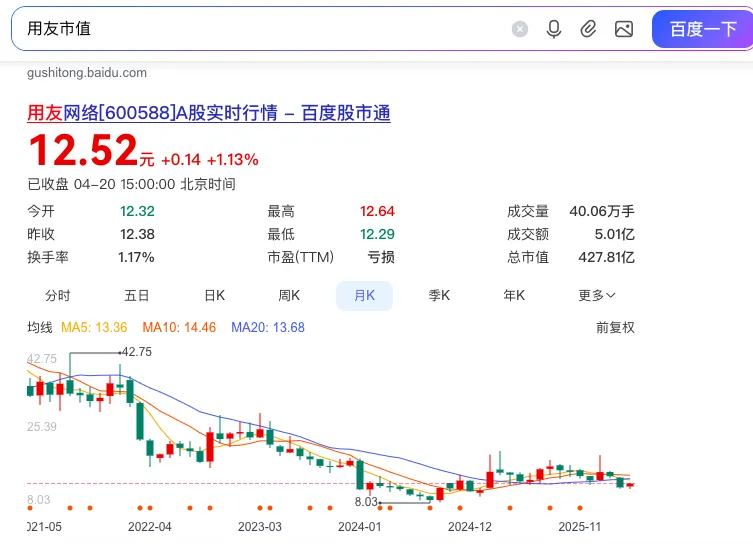Open image search icon

[x=624, y=29]
